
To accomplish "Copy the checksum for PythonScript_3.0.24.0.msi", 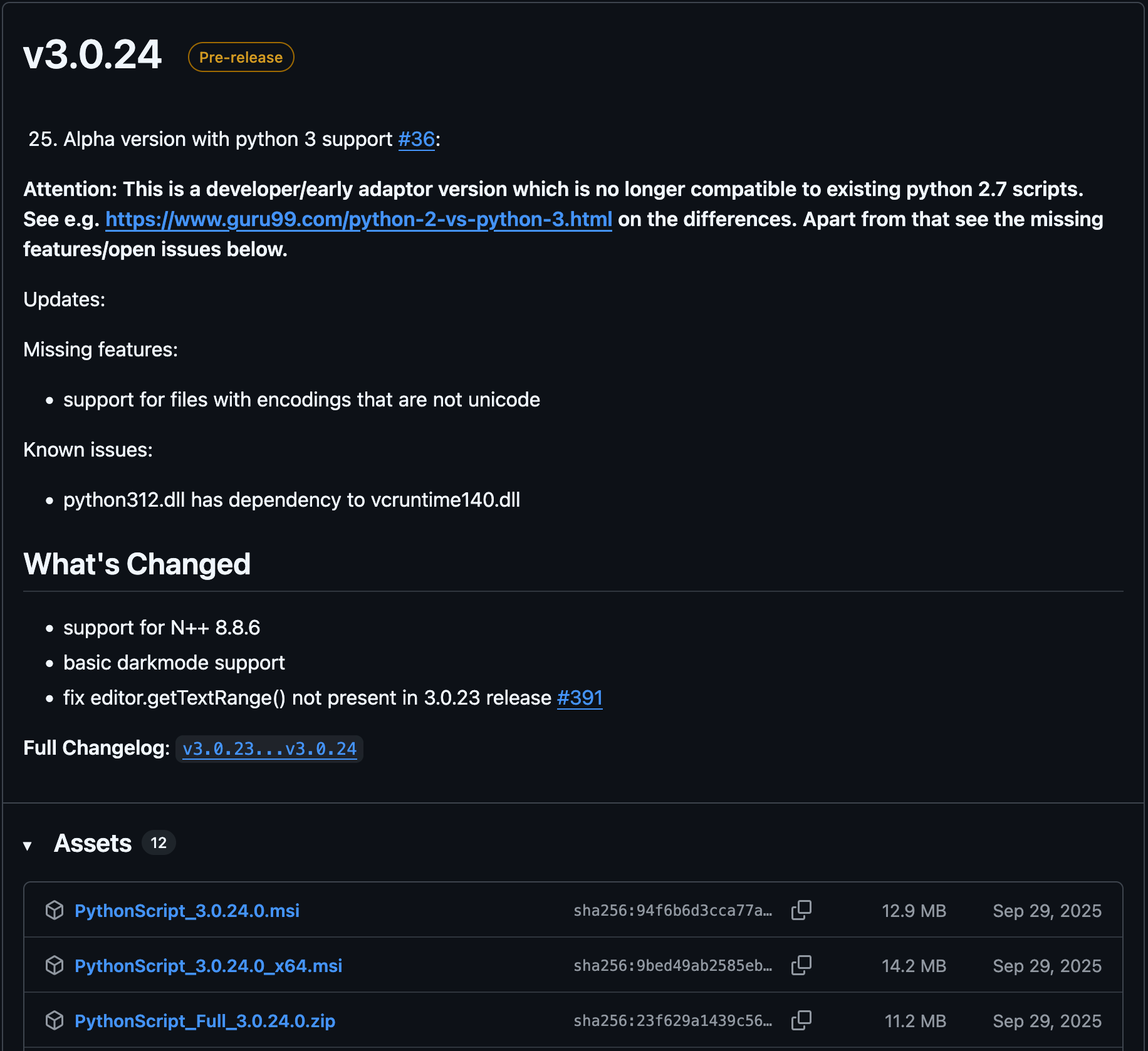I will coord(802,909).
